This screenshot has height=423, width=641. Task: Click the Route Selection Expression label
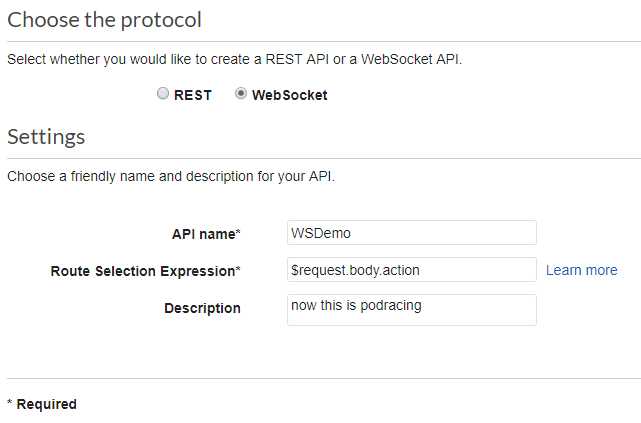pyautogui.click(x=142, y=271)
